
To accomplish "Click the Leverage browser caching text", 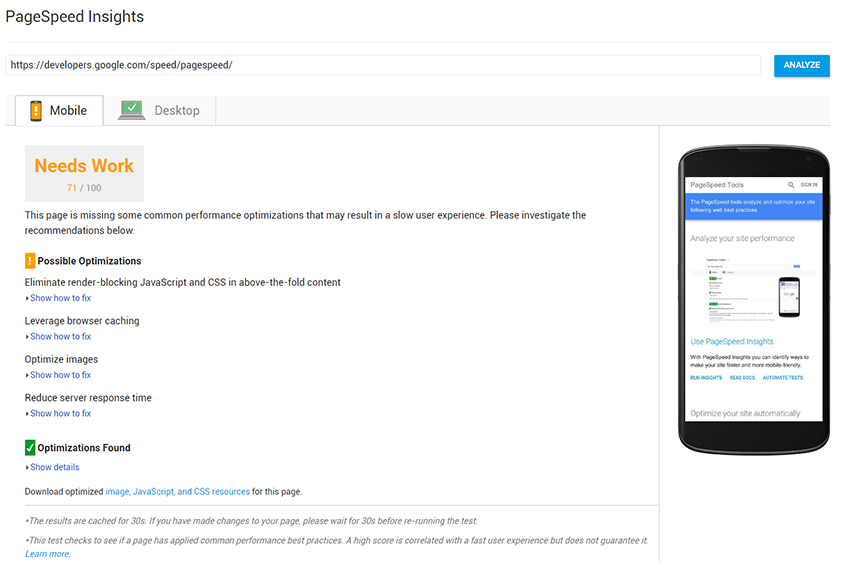I will pyautogui.click(x=82, y=320).
